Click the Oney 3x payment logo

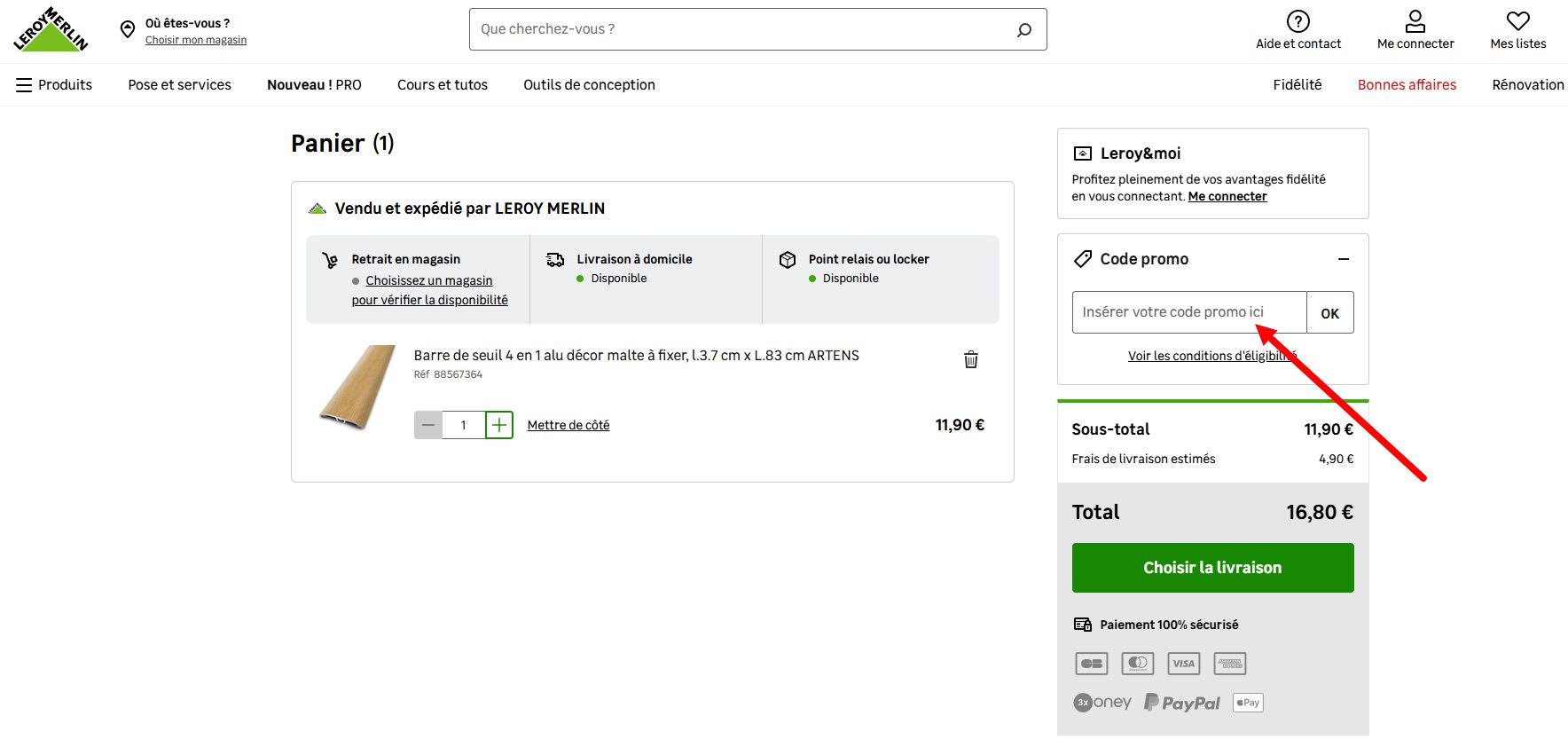1102,703
